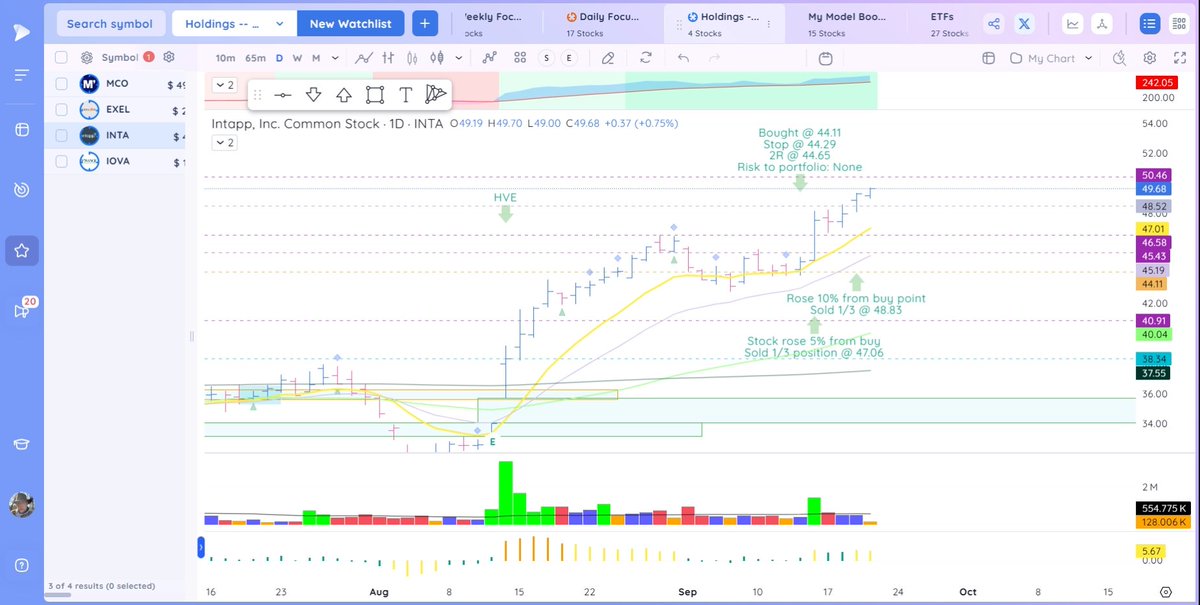Viewport: 1200px width, 605px height.
Task: Select the down-arrow marker tool
Action: tap(314, 95)
